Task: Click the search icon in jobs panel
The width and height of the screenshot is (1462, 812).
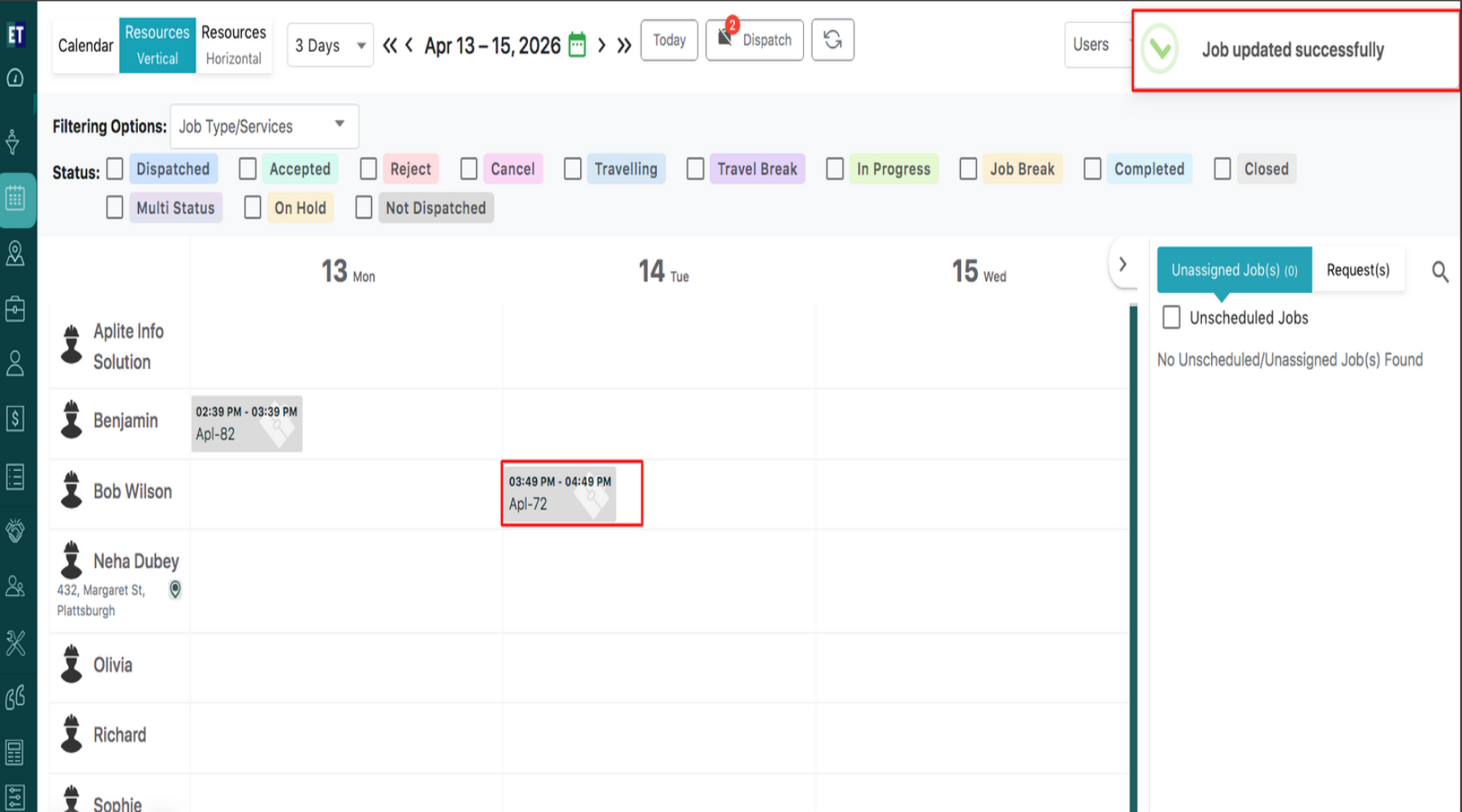Action: pos(1439,271)
